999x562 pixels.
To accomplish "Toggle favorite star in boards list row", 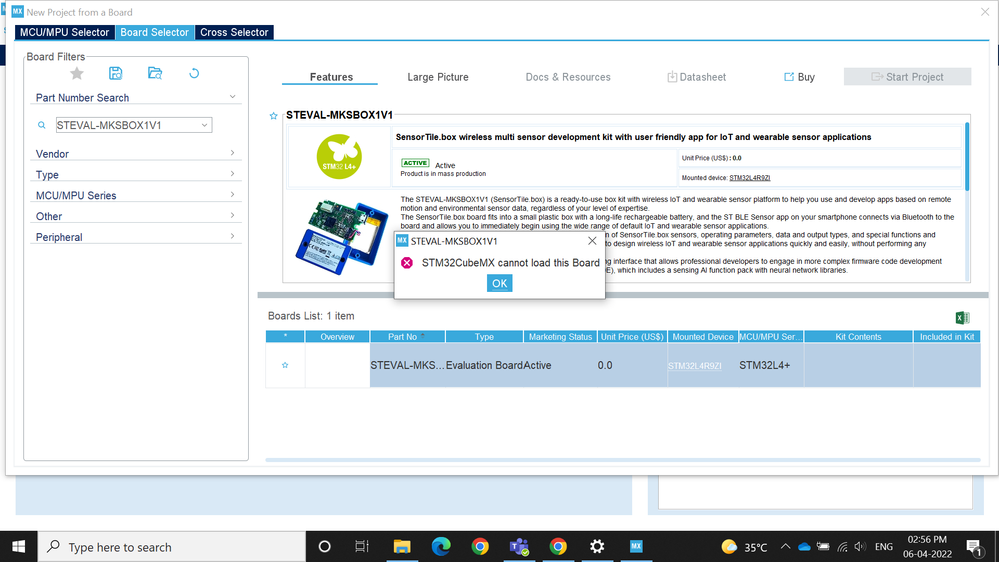I will pos(285,365).
